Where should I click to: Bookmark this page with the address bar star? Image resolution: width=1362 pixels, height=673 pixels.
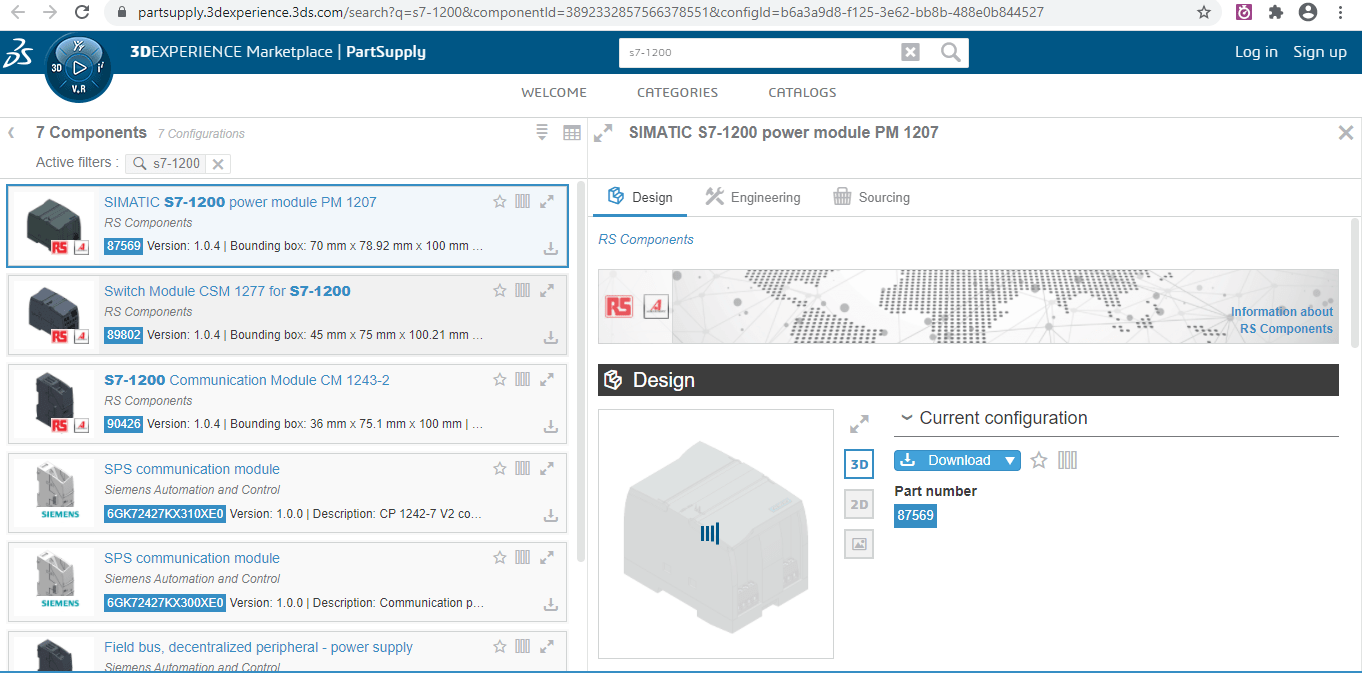pyautogui.click(x=1204, y=12)
